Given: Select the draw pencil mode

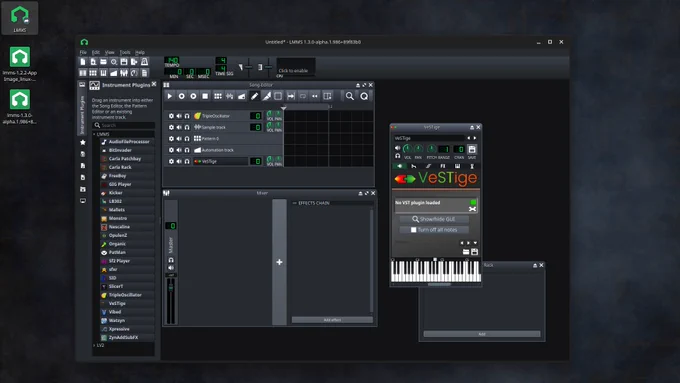Looking at the screenshot, I should click(255, 96).
